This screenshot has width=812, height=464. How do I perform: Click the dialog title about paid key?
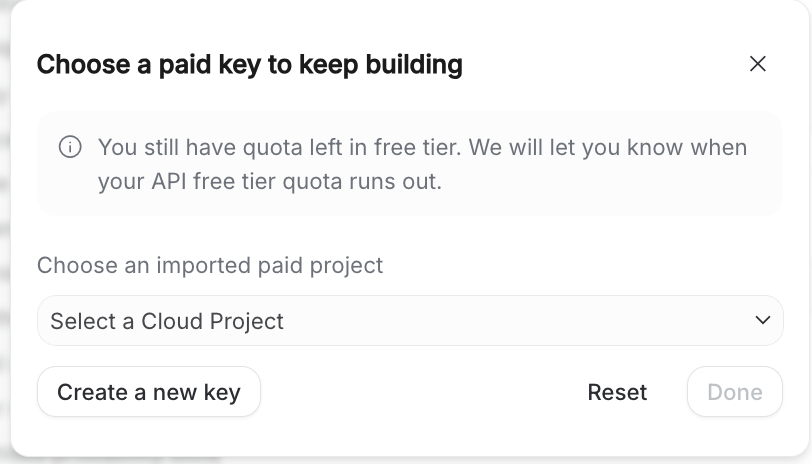click(x=249, y=65)
